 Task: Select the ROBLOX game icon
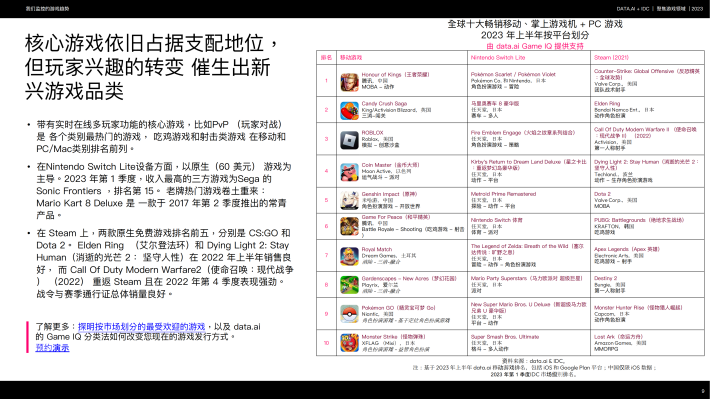coord(349,140)
